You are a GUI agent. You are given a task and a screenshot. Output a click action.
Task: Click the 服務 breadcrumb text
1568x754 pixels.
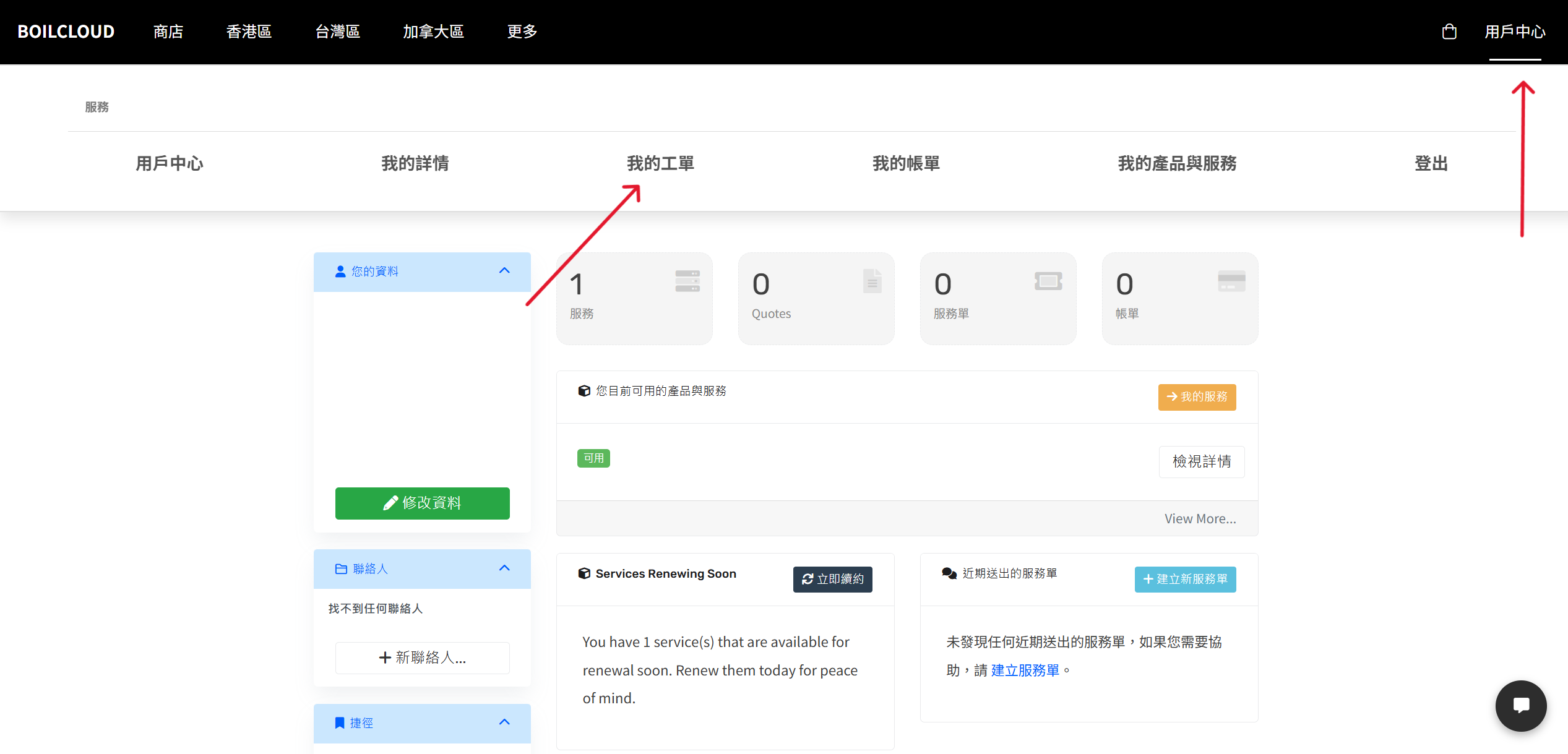[x=97, y=107]
